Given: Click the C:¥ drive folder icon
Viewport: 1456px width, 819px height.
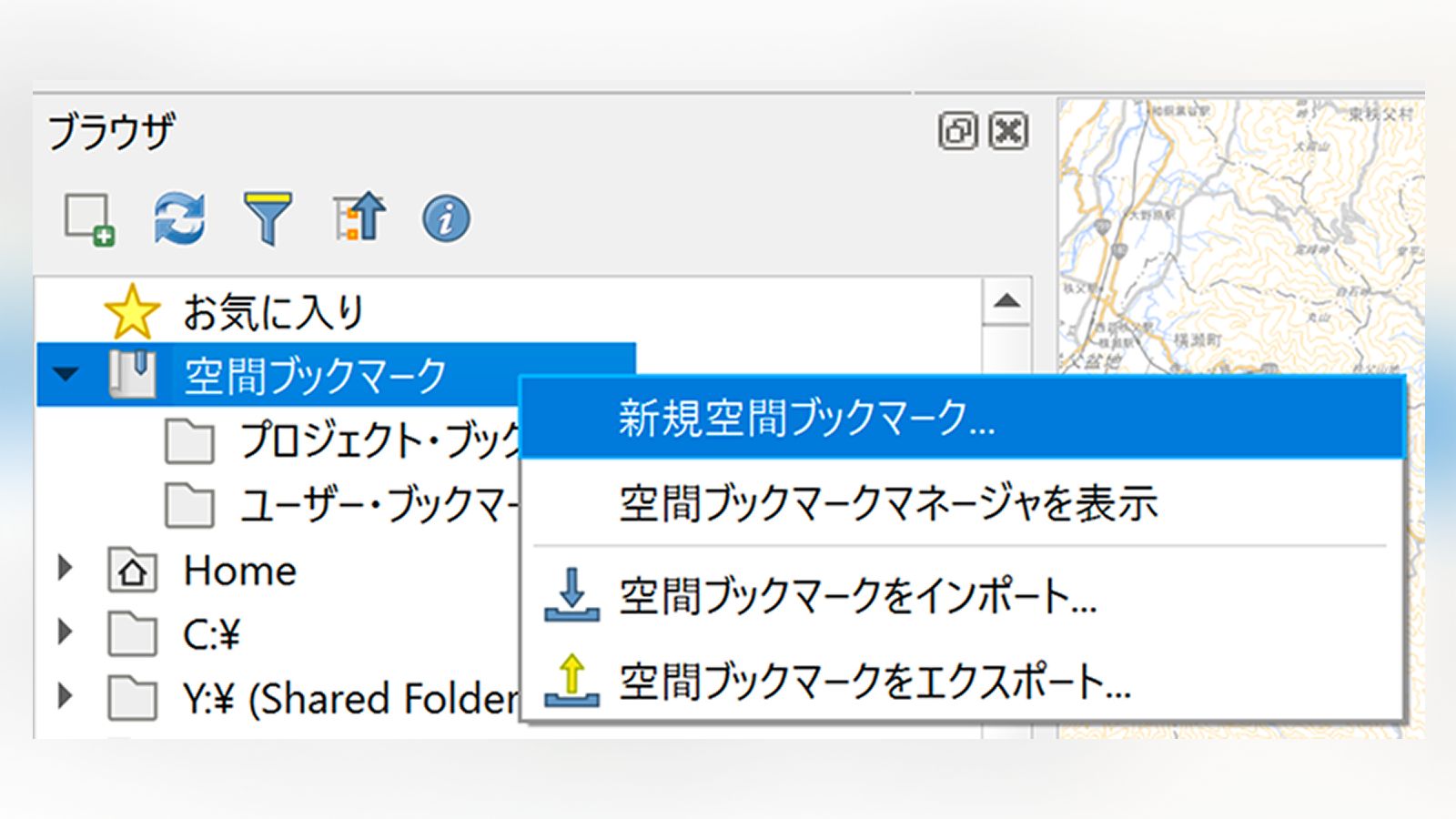Looking at the screenshot, I should point(133,633).
